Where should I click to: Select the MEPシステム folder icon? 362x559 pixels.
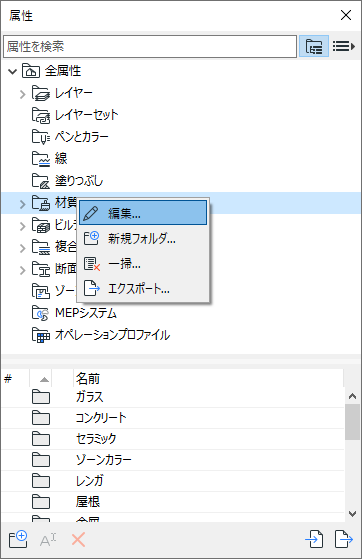tap(41, 313)
